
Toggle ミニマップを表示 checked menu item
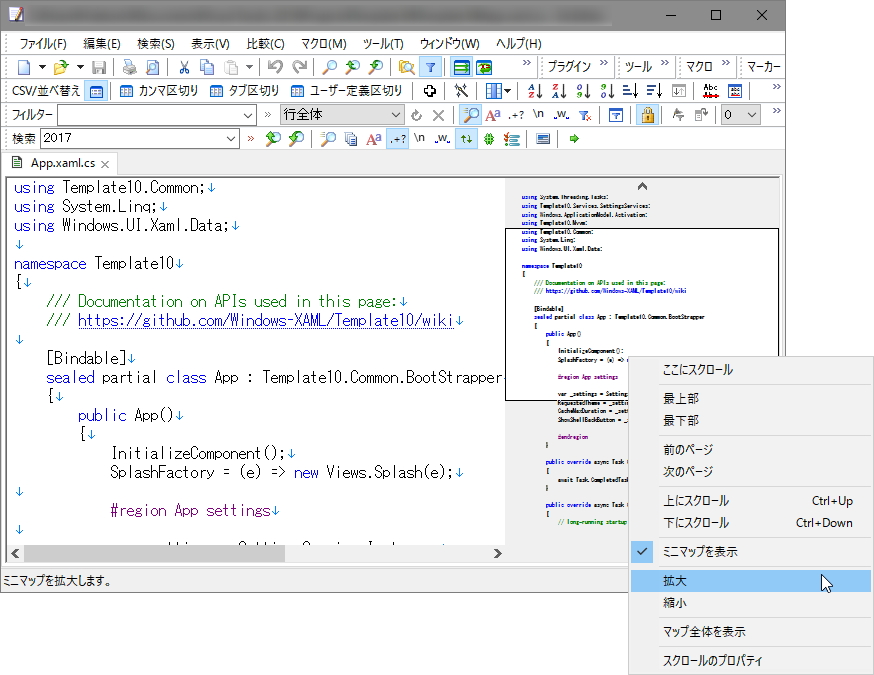pyautogui.click(x=751, y=551)
